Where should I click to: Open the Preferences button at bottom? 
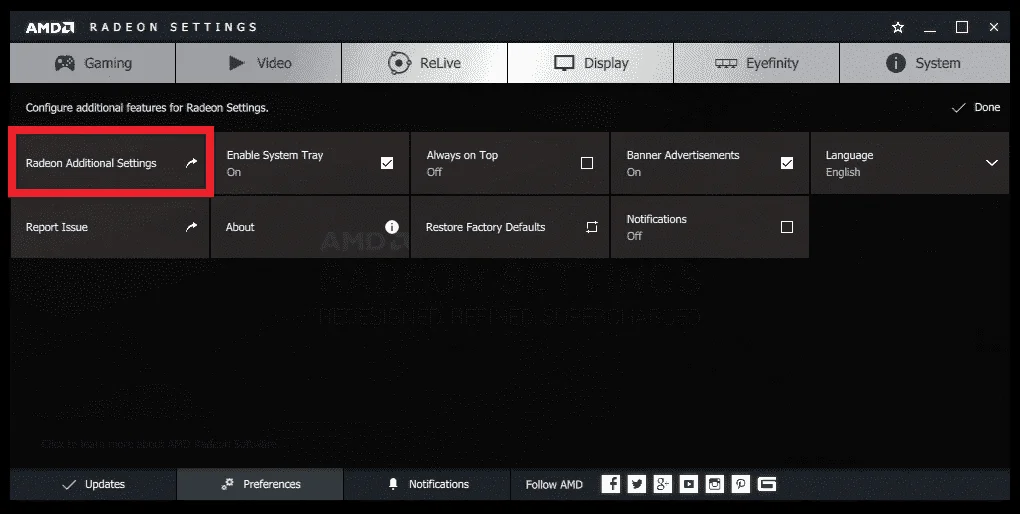[260, 484]
